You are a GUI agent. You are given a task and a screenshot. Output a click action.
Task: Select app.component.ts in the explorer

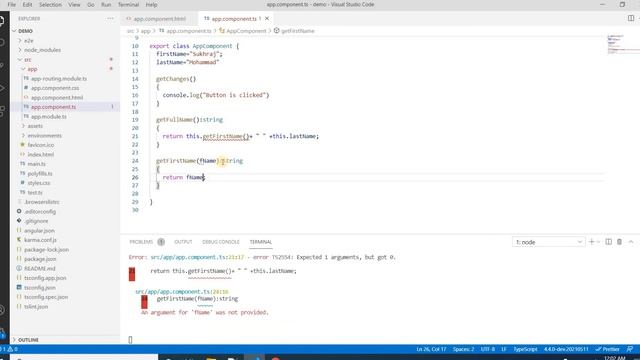point(53,107)
